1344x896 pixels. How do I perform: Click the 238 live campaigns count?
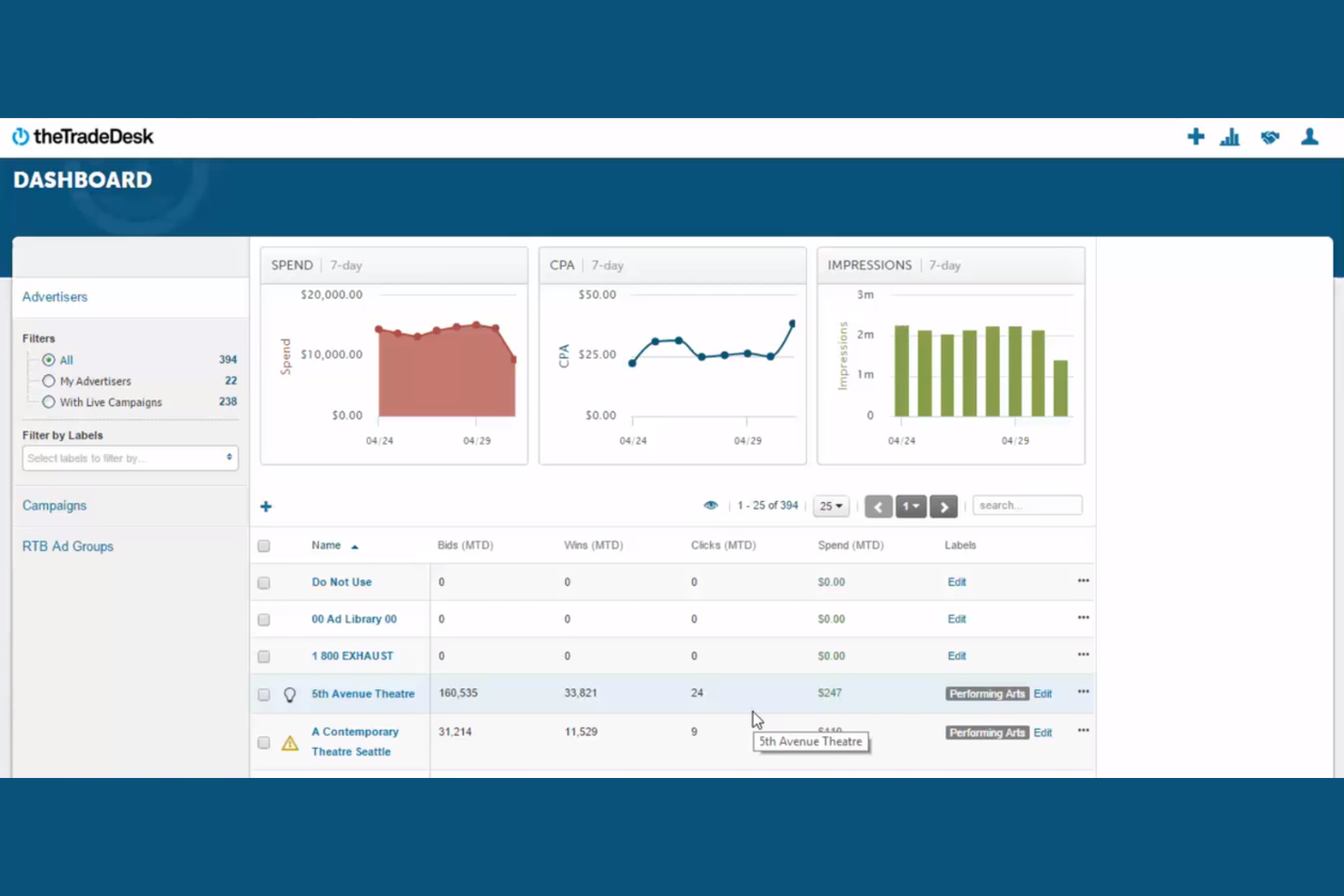[x=228, y=401]
